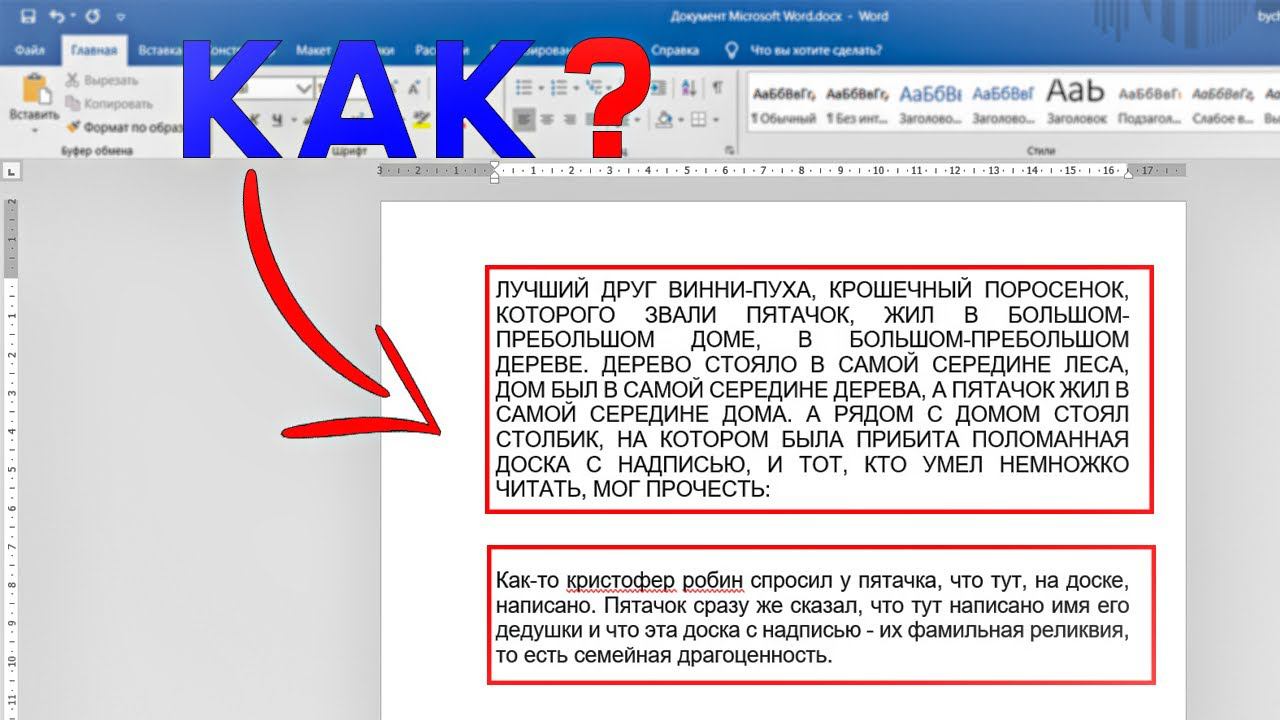Click the underlined word "робин"
Screen dimensions: 1280x720
click(714, 581)
